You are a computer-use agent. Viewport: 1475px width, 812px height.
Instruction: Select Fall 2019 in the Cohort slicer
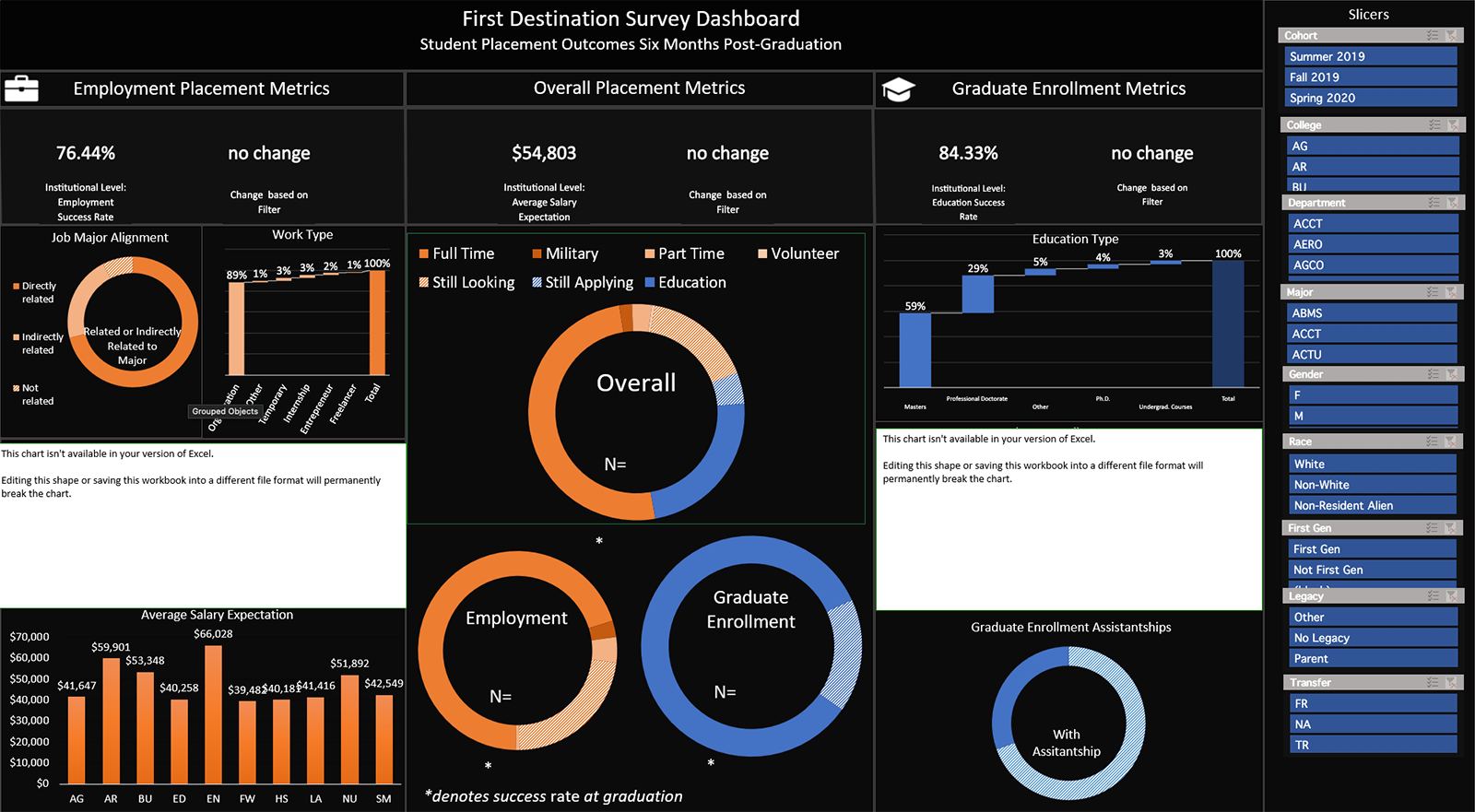(1370, 77)
